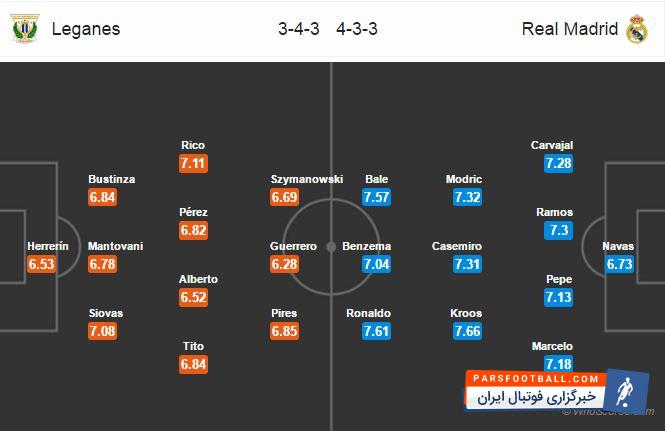Click the Carvajal player name
The image size is (665, 431).
coord(551,145)
